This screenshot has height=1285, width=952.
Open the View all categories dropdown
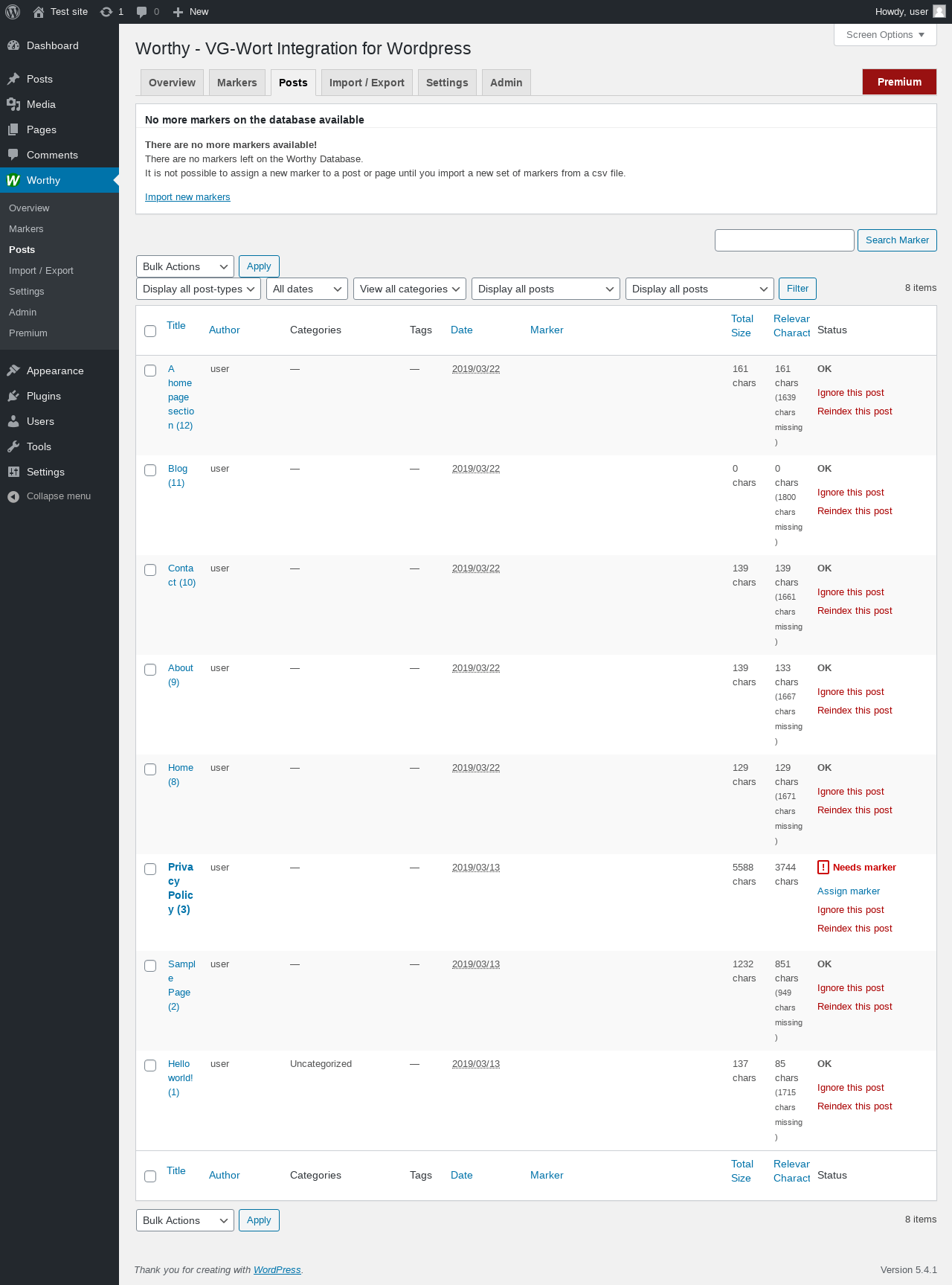410,289
